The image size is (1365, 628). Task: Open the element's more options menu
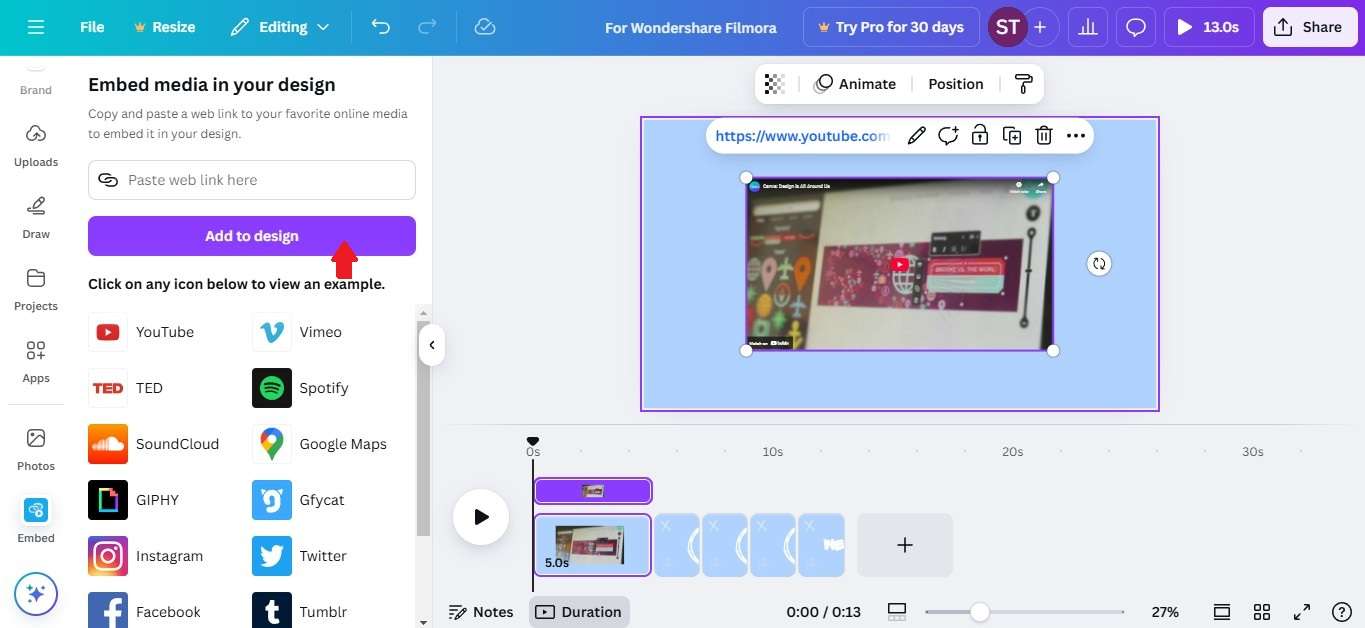click(1075, 136)
